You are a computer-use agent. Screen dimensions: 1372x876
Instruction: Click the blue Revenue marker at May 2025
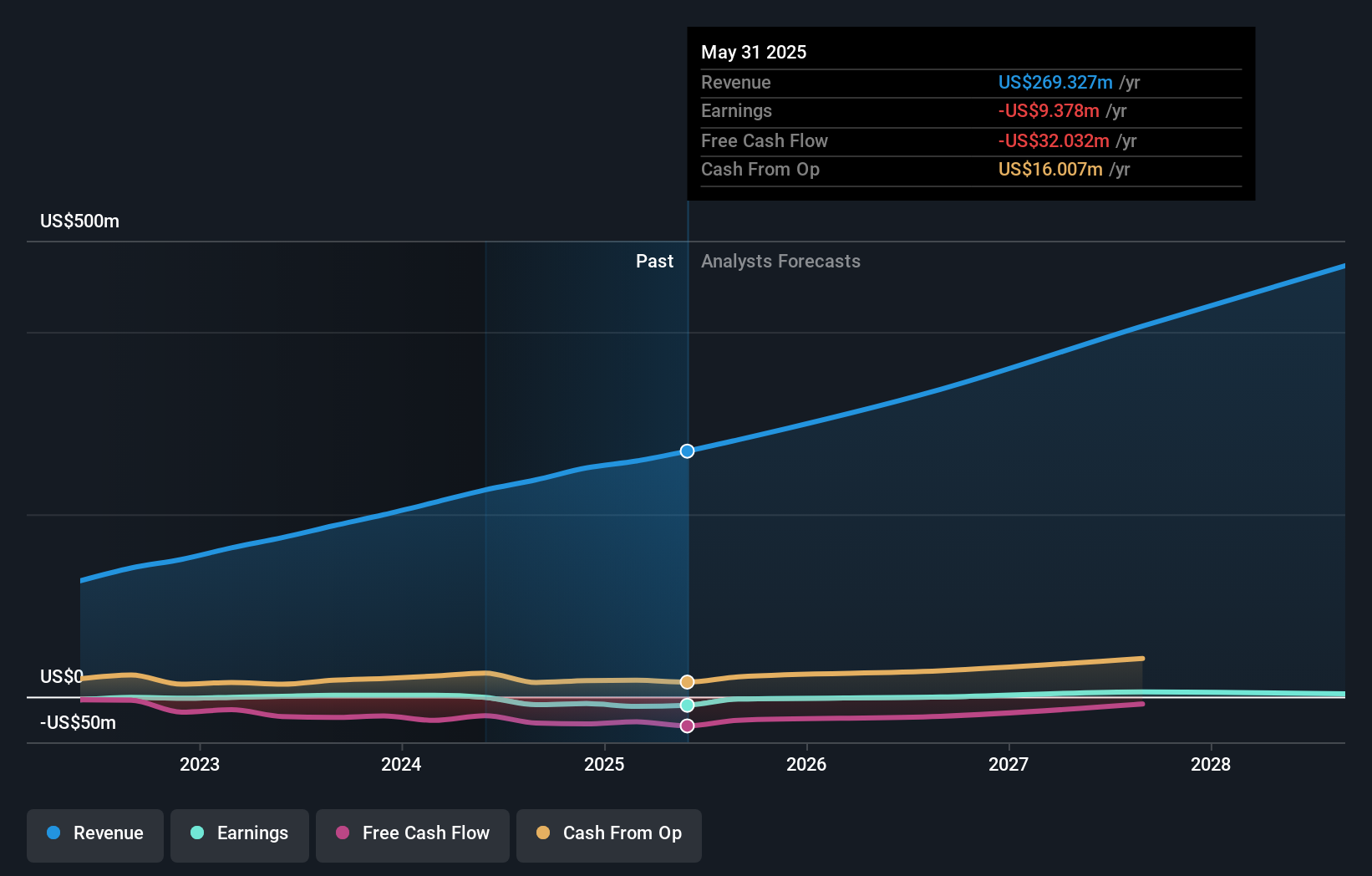tap(687, 451)
